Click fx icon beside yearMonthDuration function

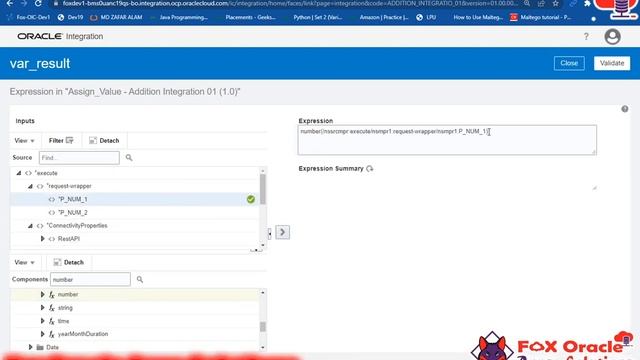click(x=52, y=334)
